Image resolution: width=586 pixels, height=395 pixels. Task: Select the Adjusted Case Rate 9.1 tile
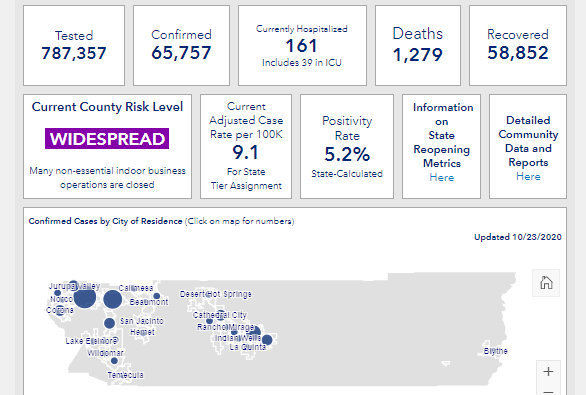click(x=246, y=146)
